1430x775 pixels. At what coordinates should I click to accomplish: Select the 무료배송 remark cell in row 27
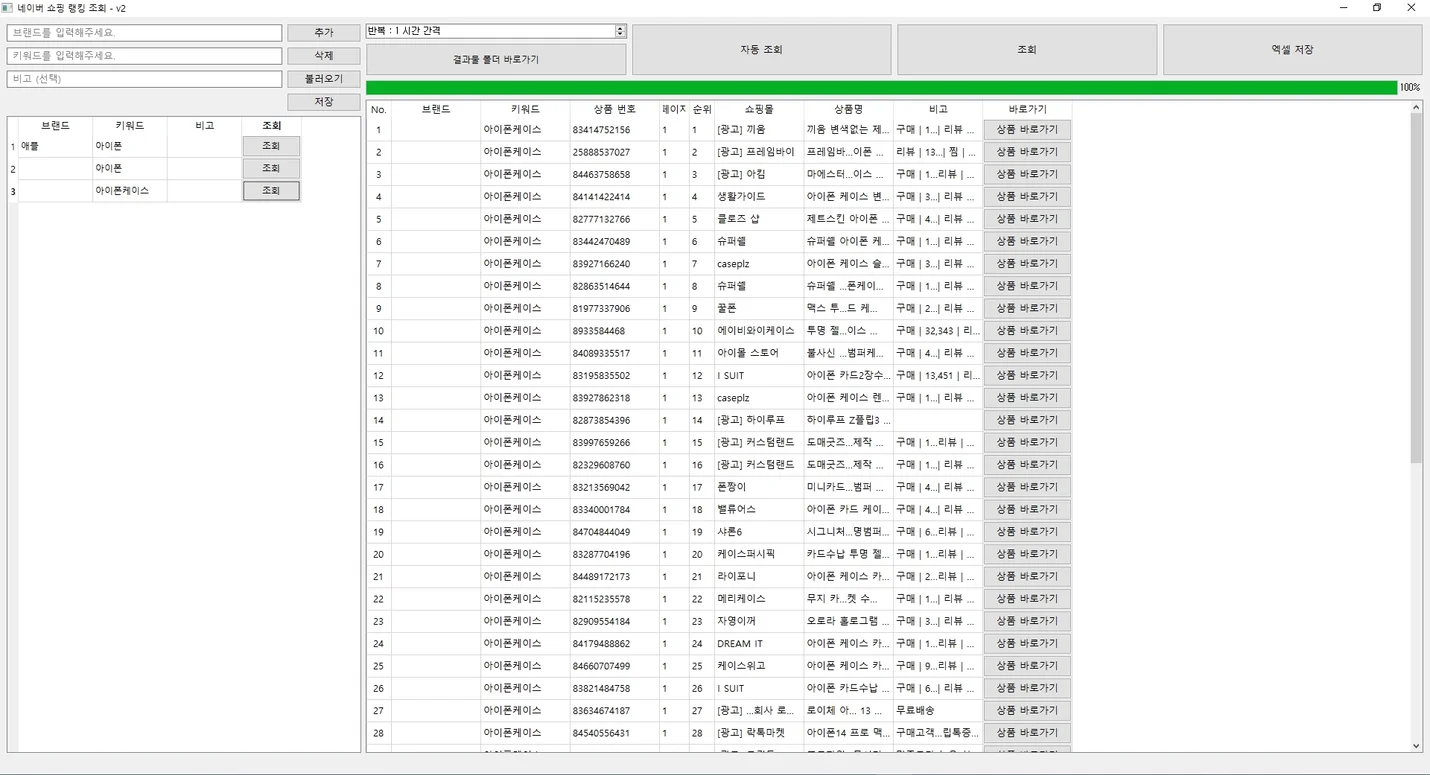(938, 710)
